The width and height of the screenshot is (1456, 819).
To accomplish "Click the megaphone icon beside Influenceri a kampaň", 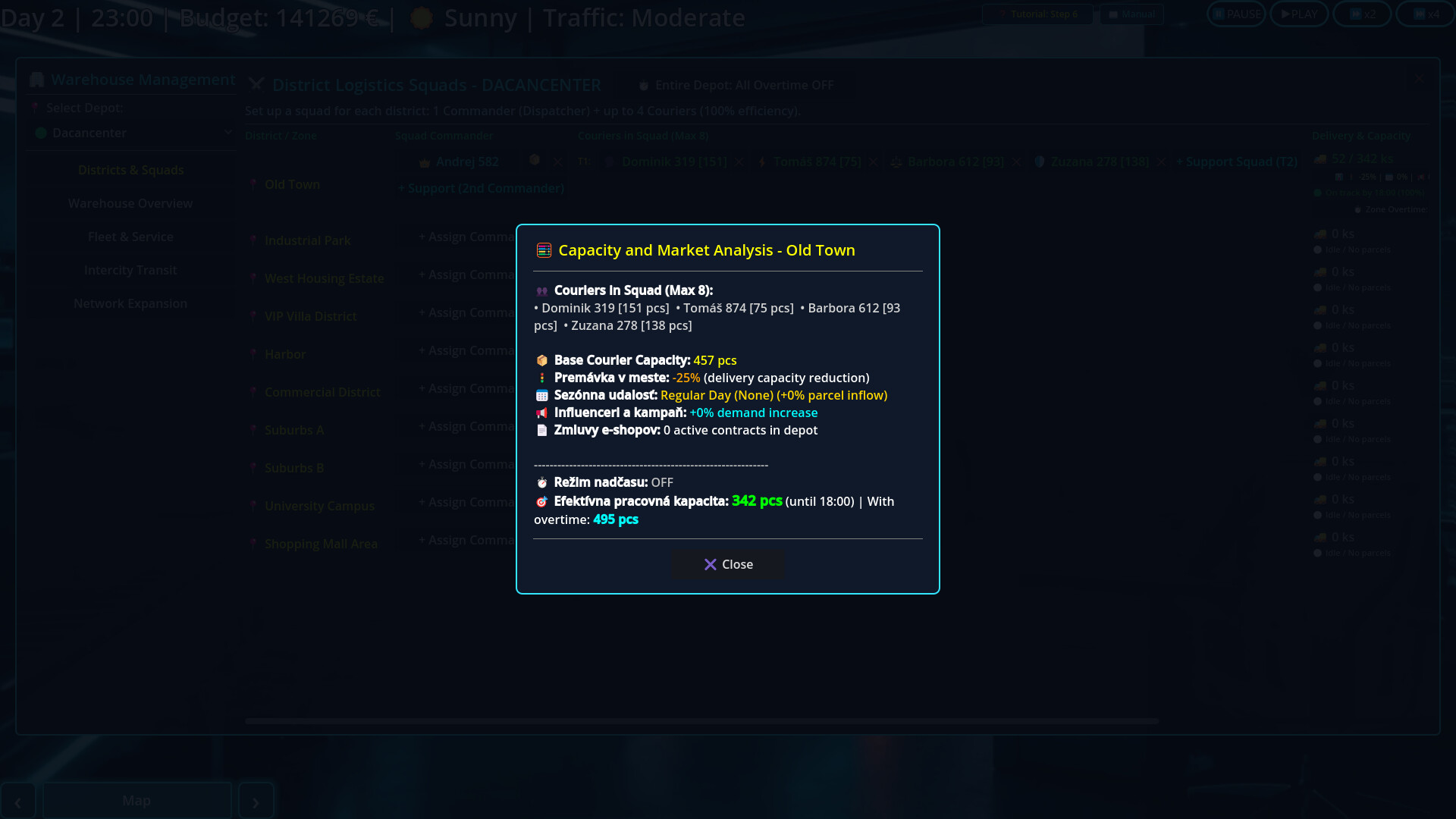I will coord(541,413).
